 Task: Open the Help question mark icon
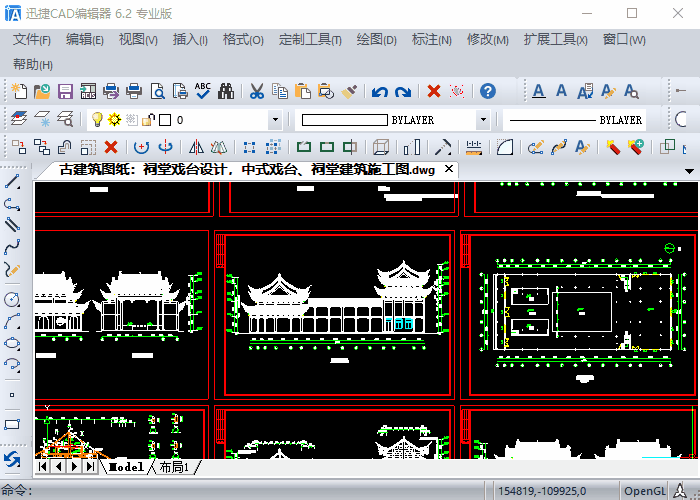488,92
